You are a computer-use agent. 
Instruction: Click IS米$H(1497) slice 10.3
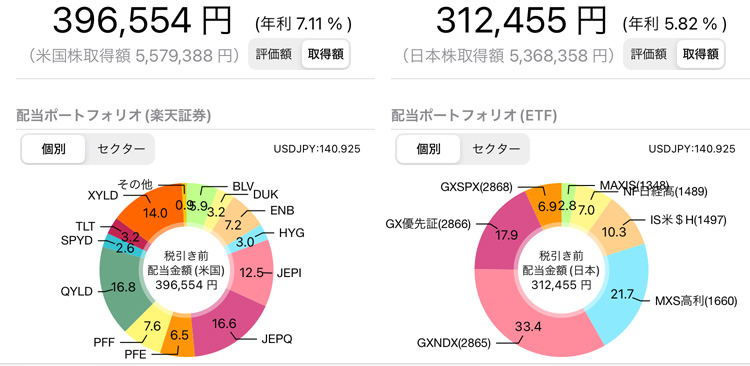(616, 231)
